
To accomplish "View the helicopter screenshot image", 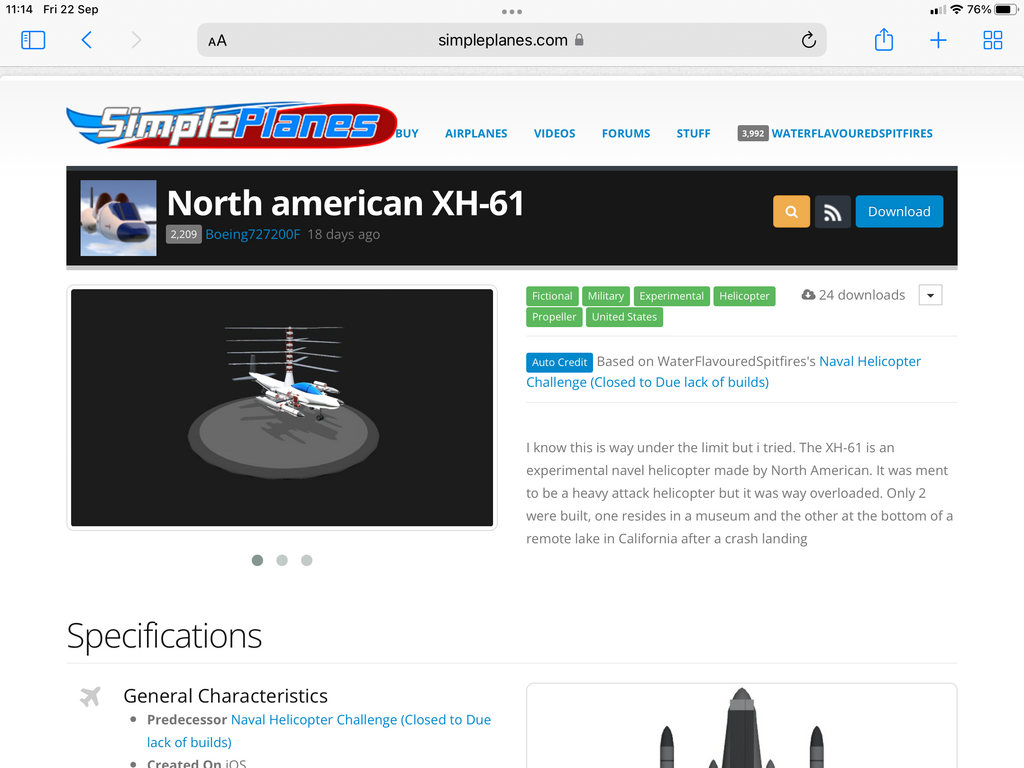I will coord(282,408).
